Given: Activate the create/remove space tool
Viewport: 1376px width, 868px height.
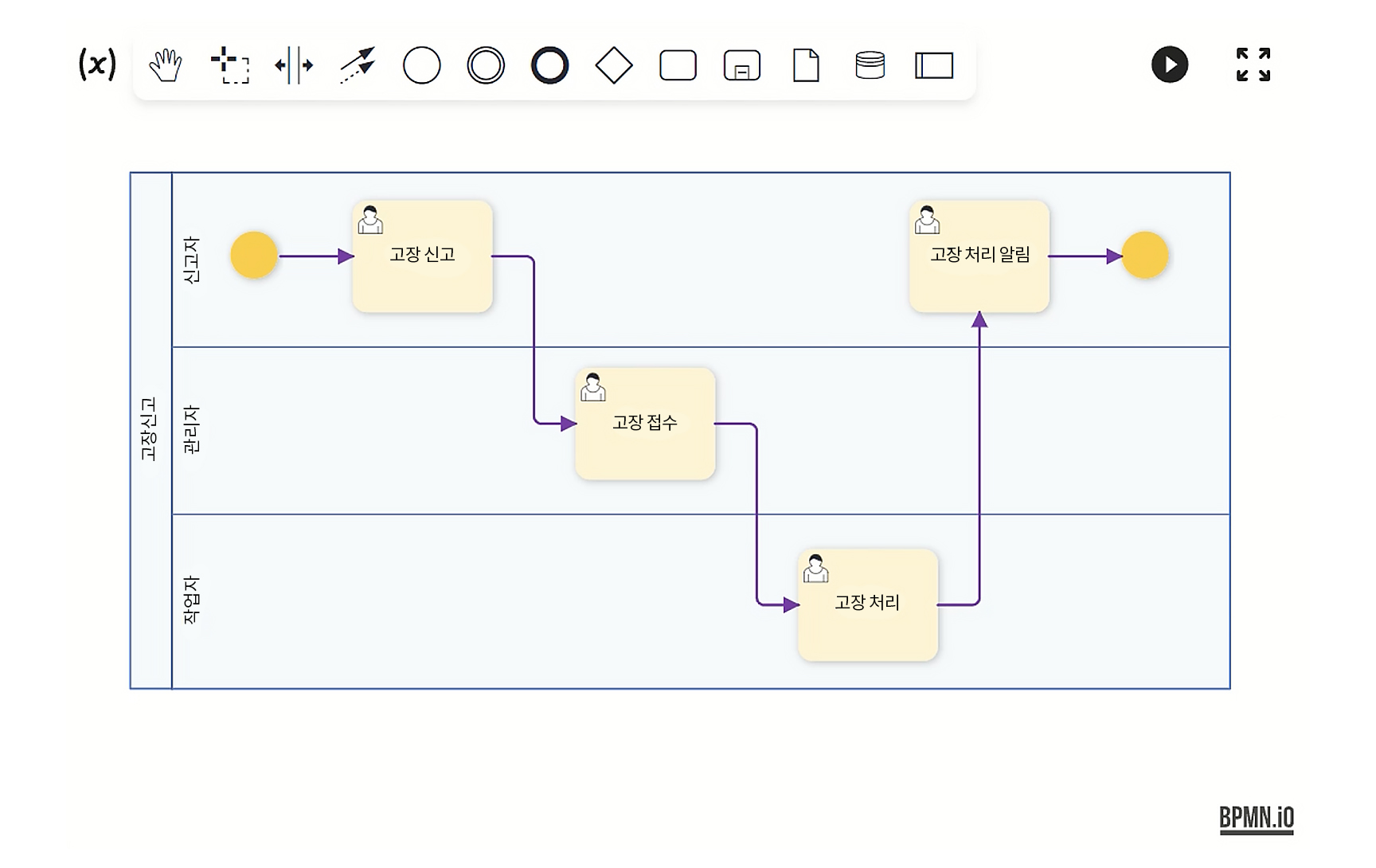Looking at the screenshot, I should 294,65.
